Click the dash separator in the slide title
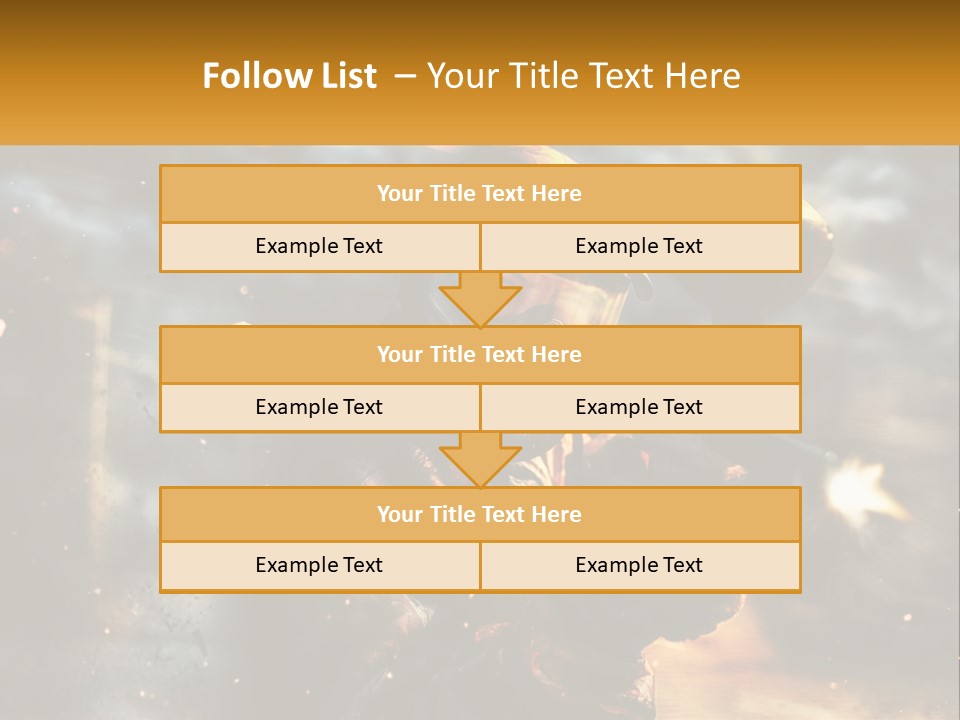Viewport: 960px width, 720px height. pyautogui.click(x=405, y=77)
